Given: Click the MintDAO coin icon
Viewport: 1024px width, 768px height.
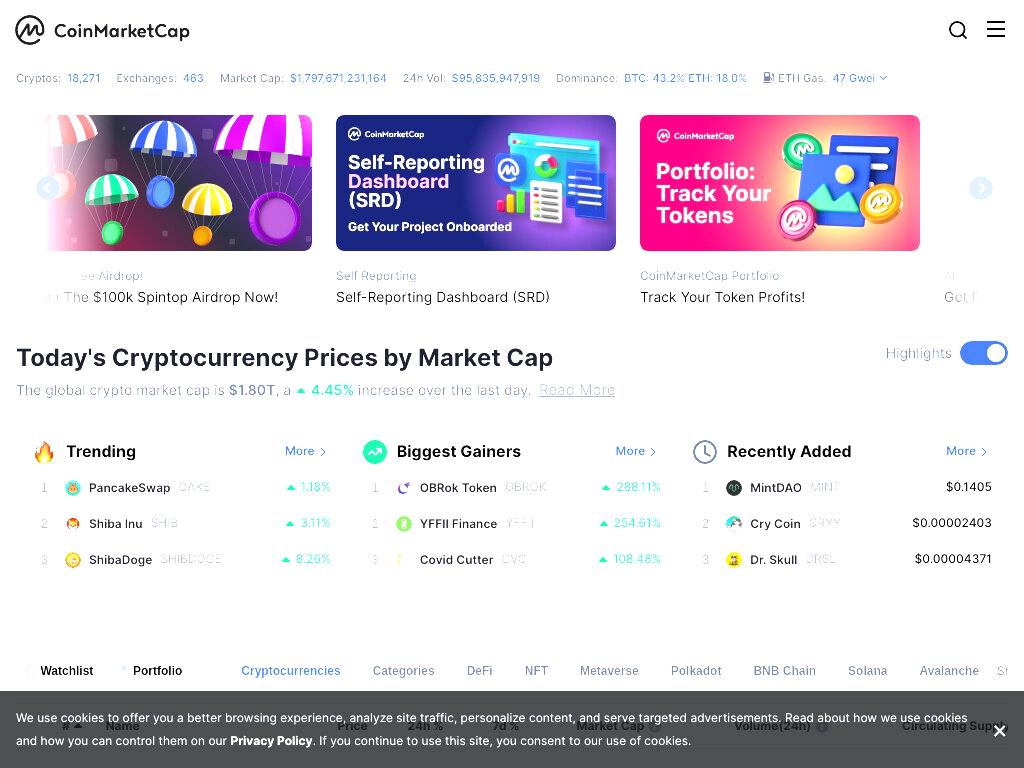Looking at the screenshot, I should coord(734,487).
